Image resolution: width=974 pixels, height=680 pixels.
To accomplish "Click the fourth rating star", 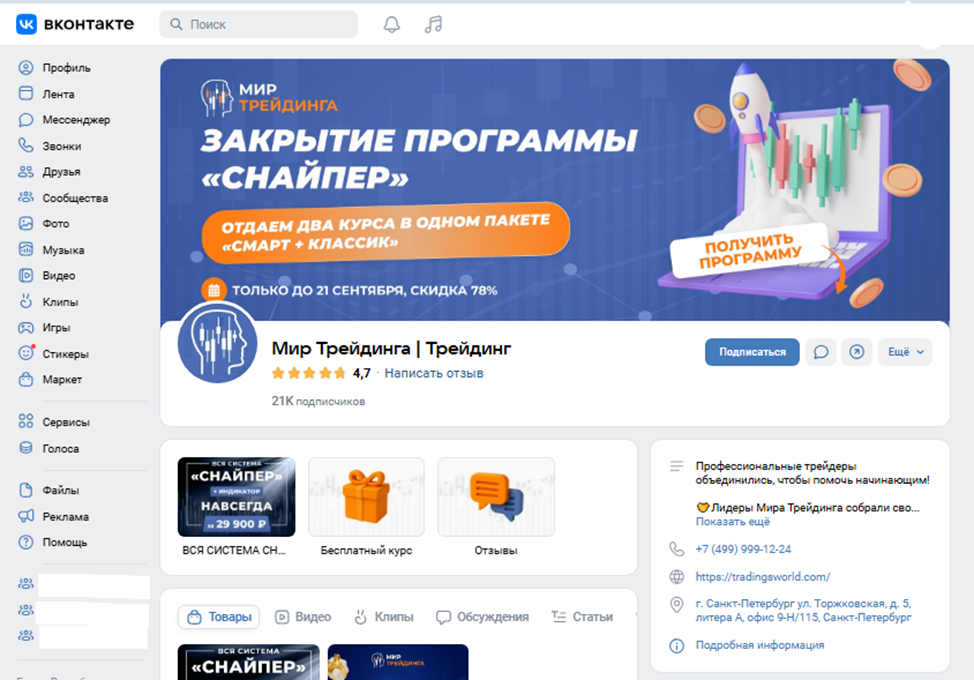I will click(x=324, y=371).
